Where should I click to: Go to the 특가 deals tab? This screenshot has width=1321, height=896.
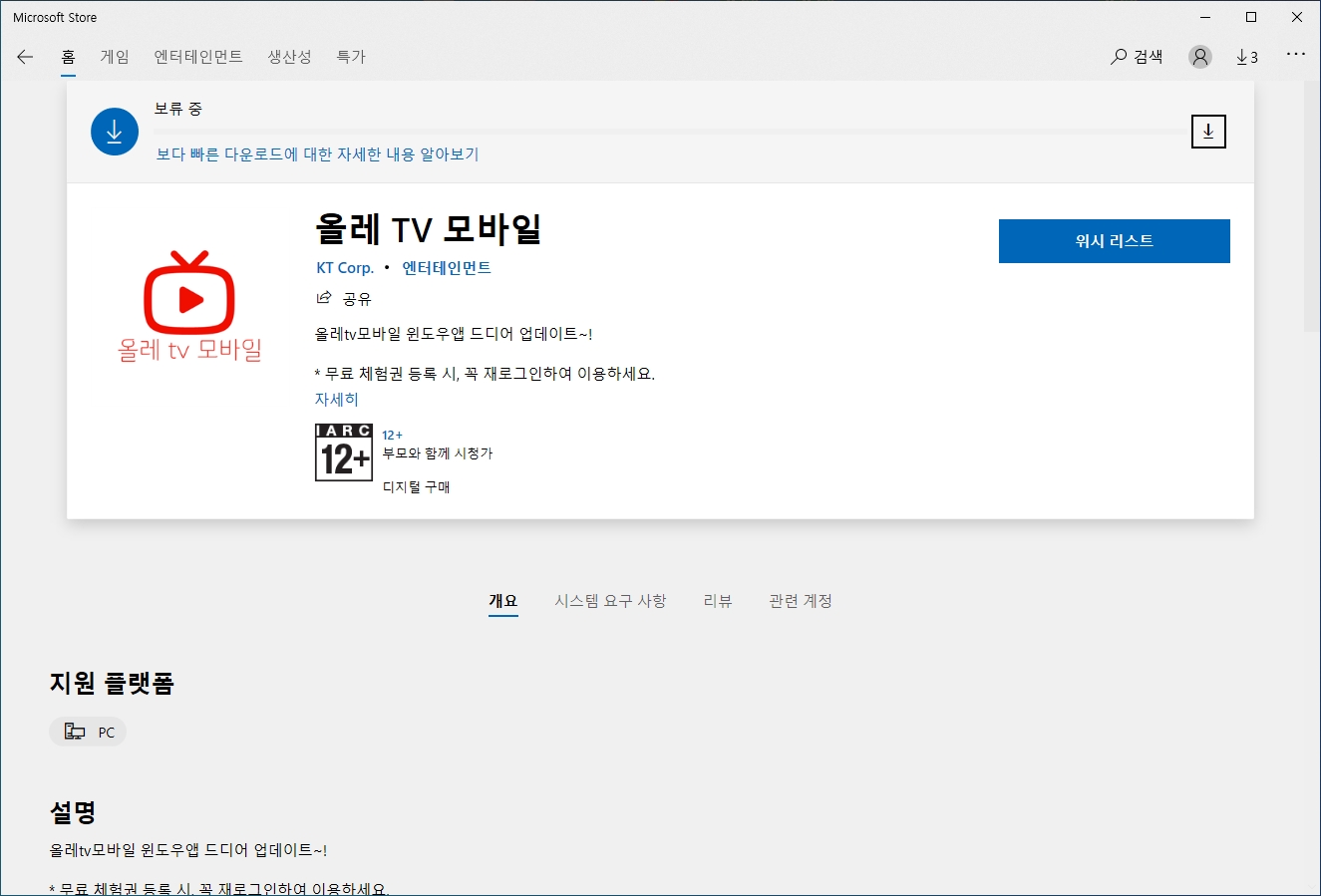(x=351, y=57)
